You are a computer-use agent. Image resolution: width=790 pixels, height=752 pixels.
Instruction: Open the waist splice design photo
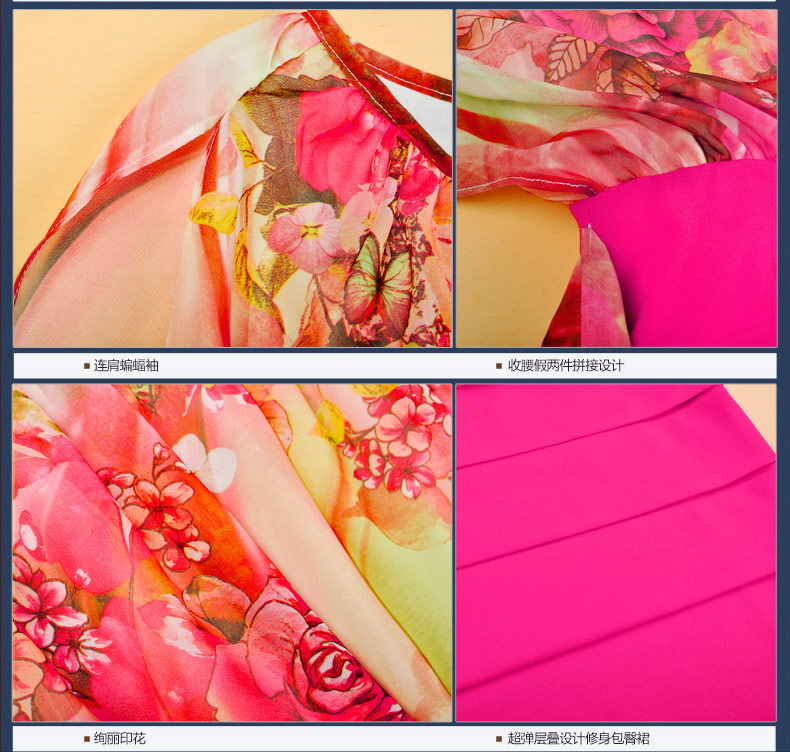click(616, 180)
